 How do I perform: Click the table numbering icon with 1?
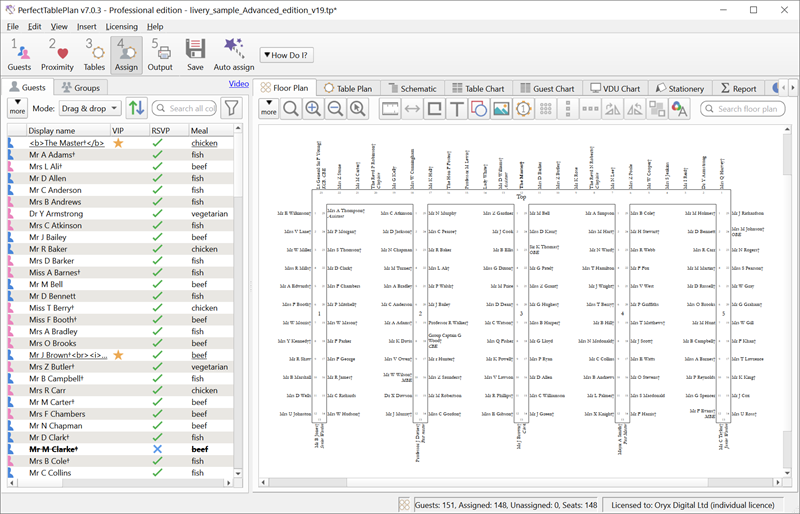523,109
